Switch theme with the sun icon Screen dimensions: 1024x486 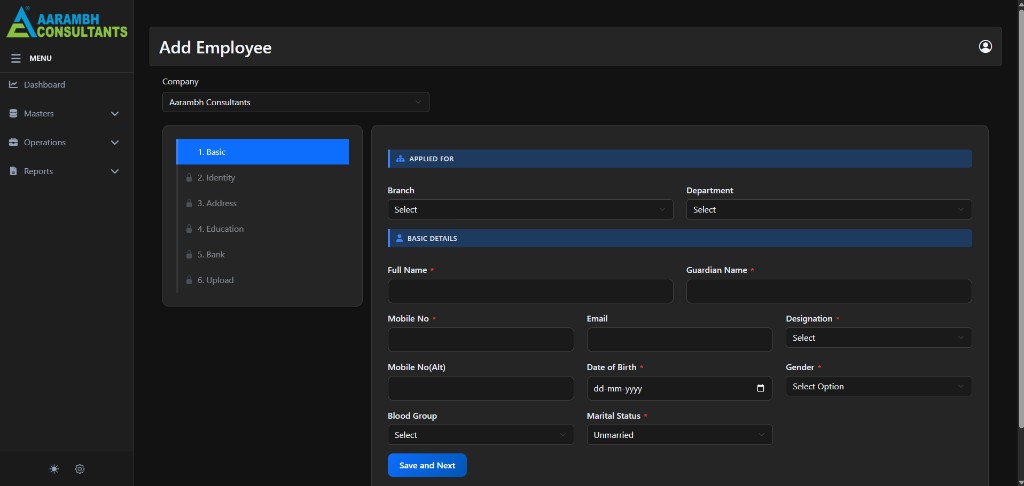pos(54,469)
